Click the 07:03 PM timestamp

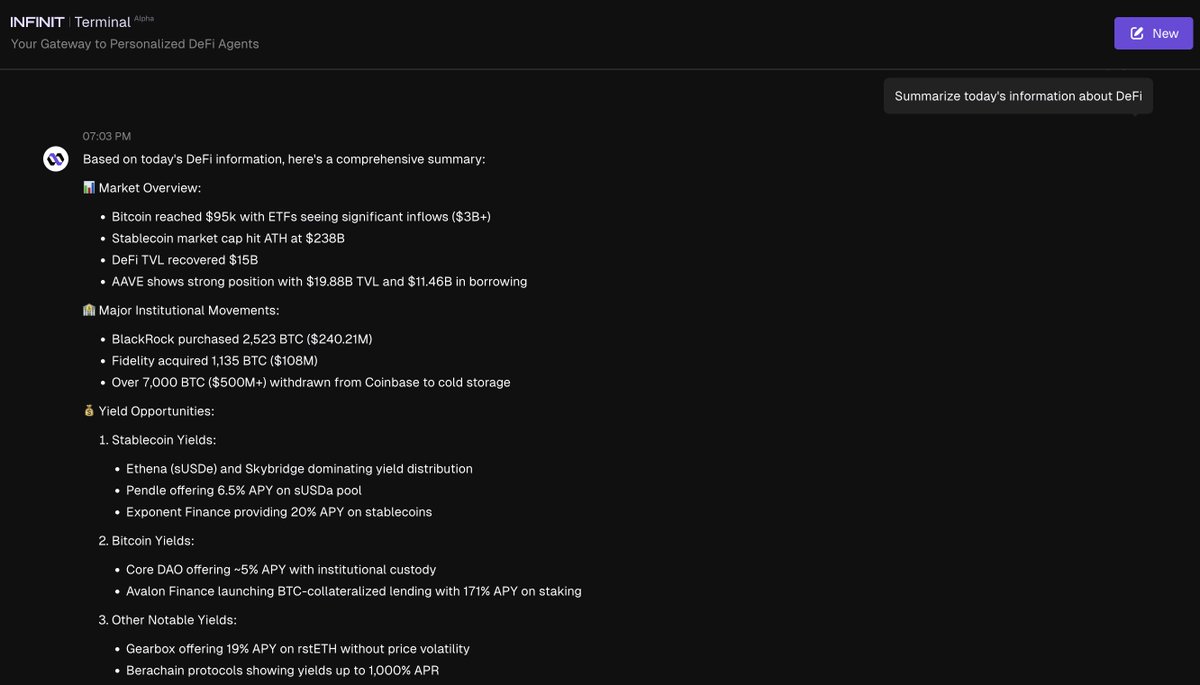tap(107, 136)
